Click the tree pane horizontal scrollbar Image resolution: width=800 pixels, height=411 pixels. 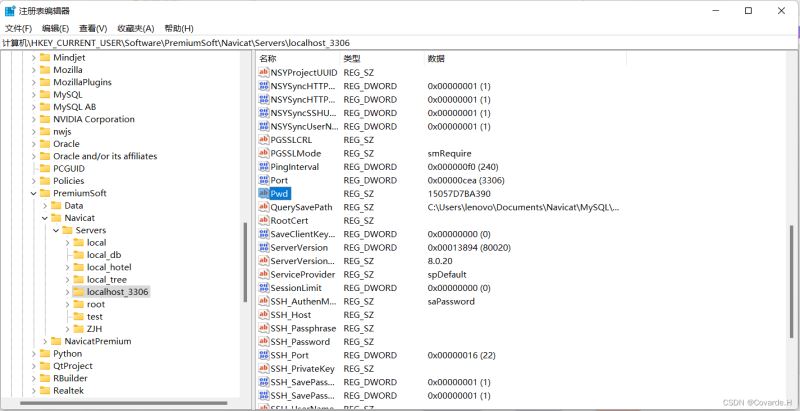122,403
